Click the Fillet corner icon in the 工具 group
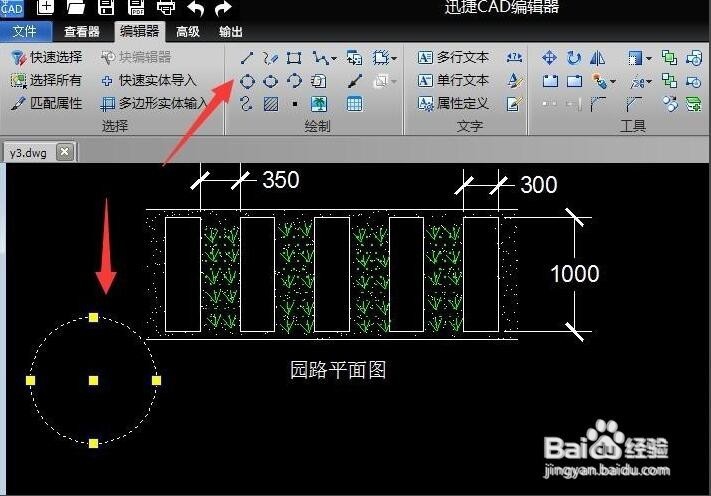The height and width of the screenshot is (496, 711). [598, 104]
